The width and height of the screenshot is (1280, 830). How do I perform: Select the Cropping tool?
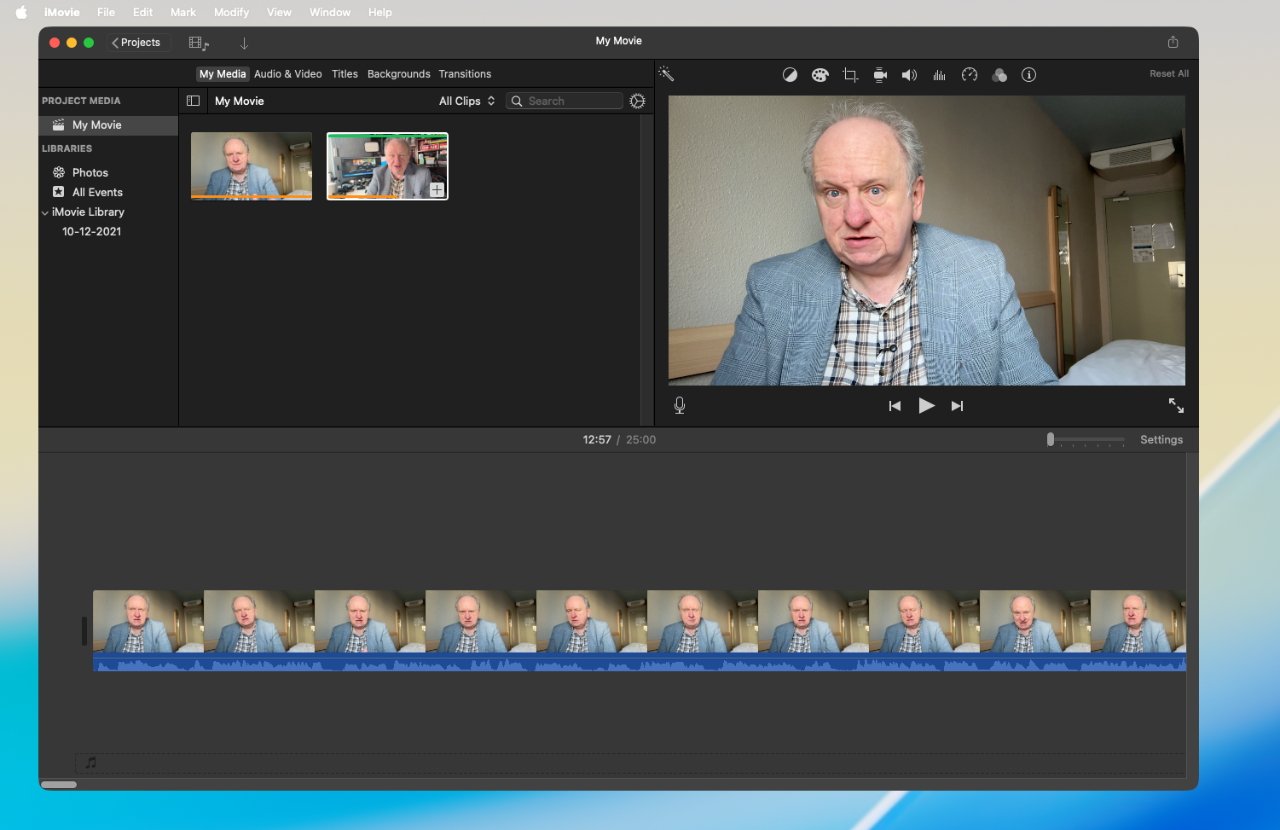(x=850, y=74)
